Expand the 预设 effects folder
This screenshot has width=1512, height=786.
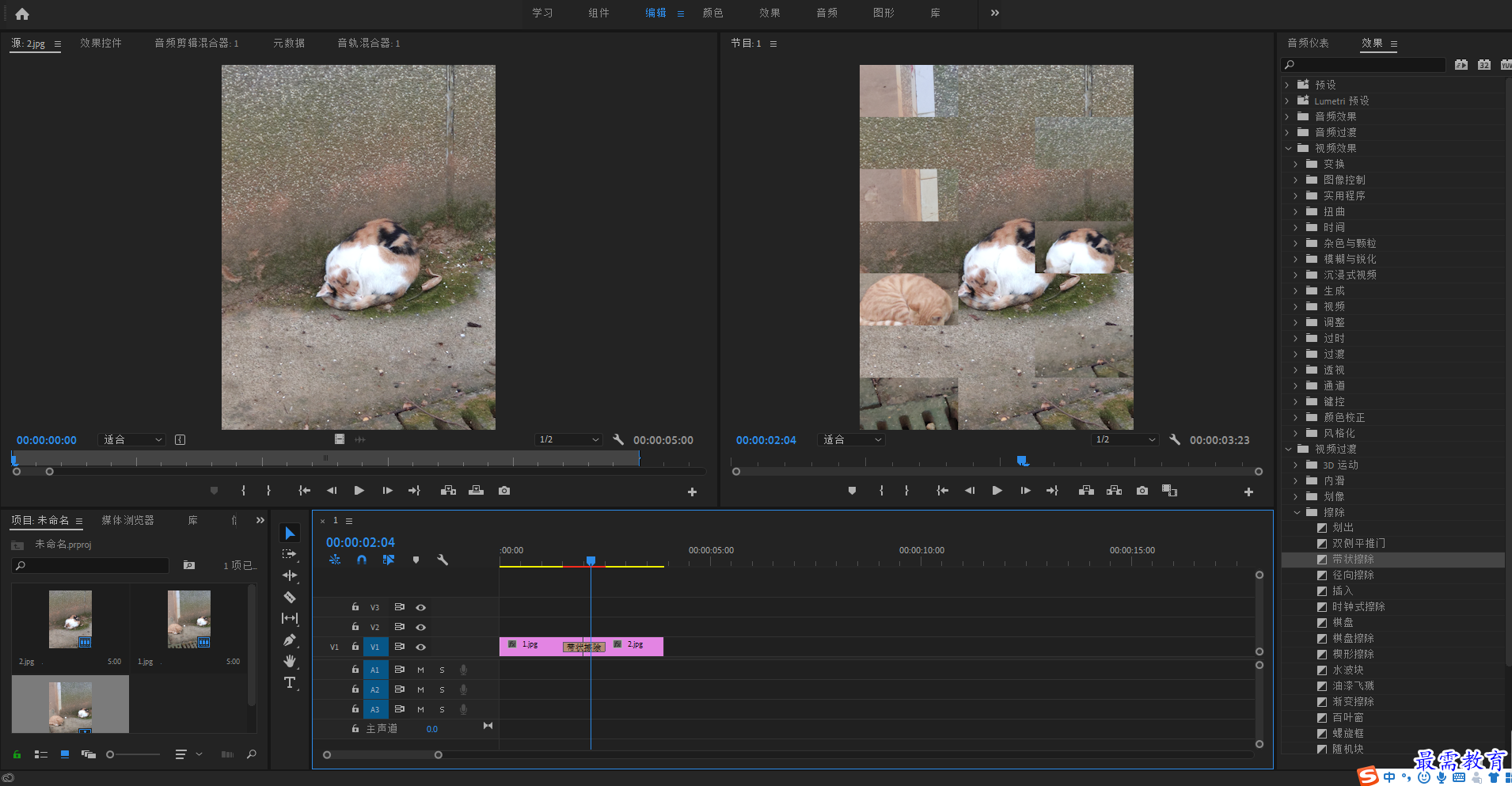(x=1287, y=85)
